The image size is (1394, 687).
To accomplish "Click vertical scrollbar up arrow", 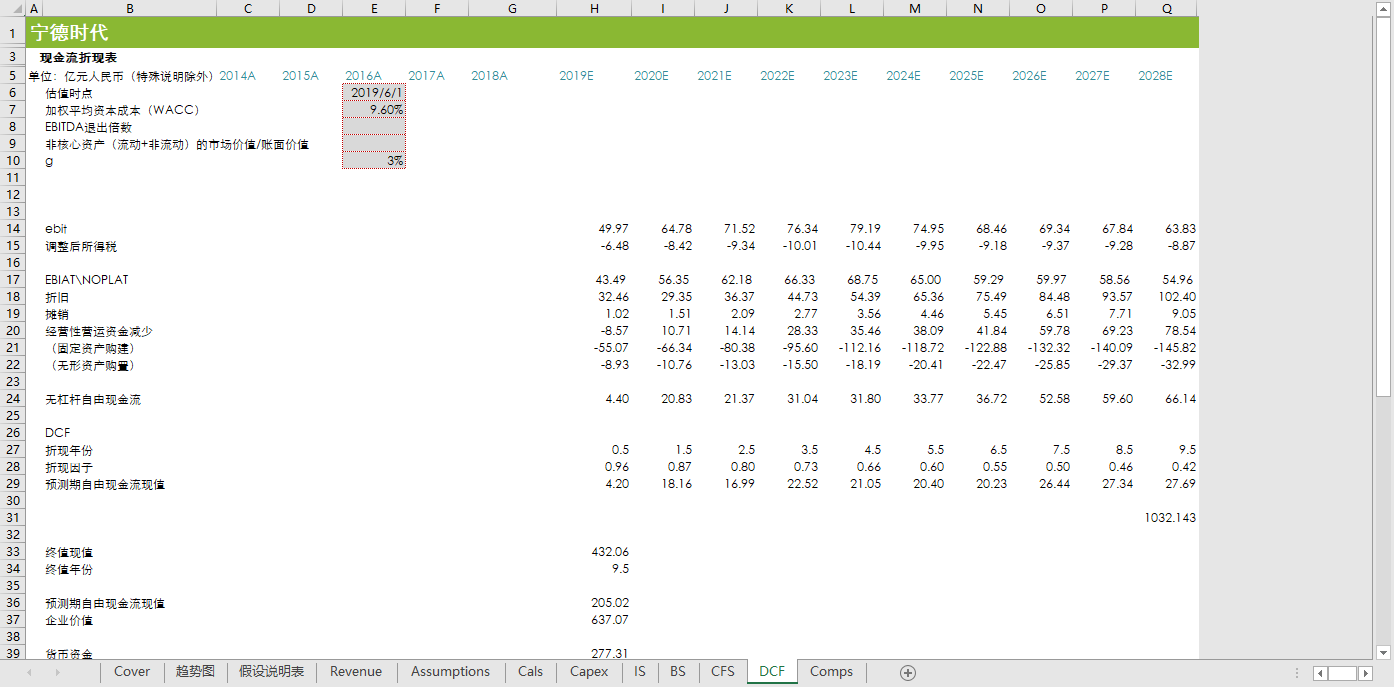I will click(x=1384, y=8).
